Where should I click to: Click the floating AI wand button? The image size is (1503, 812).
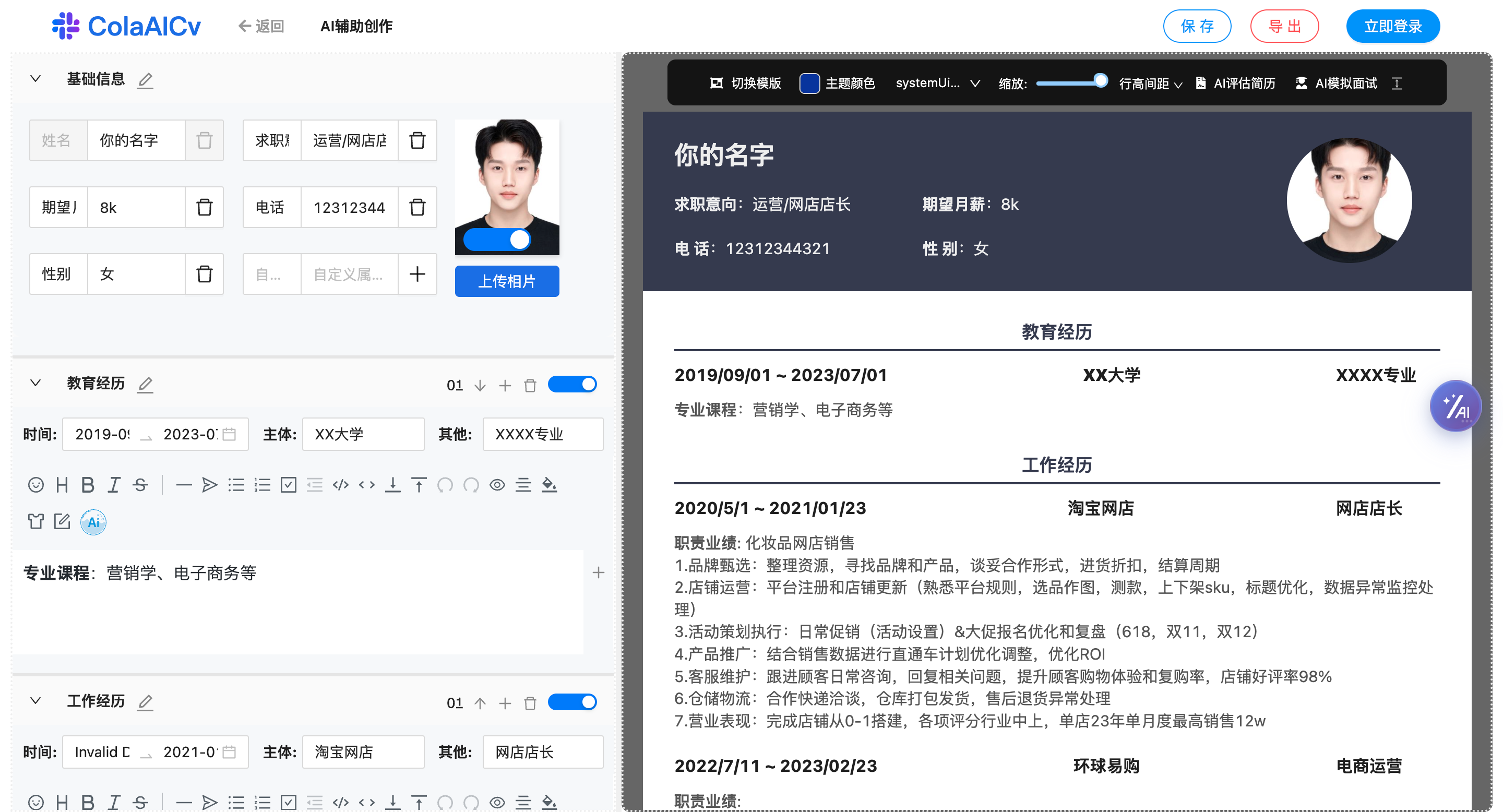coord(1455,407)
